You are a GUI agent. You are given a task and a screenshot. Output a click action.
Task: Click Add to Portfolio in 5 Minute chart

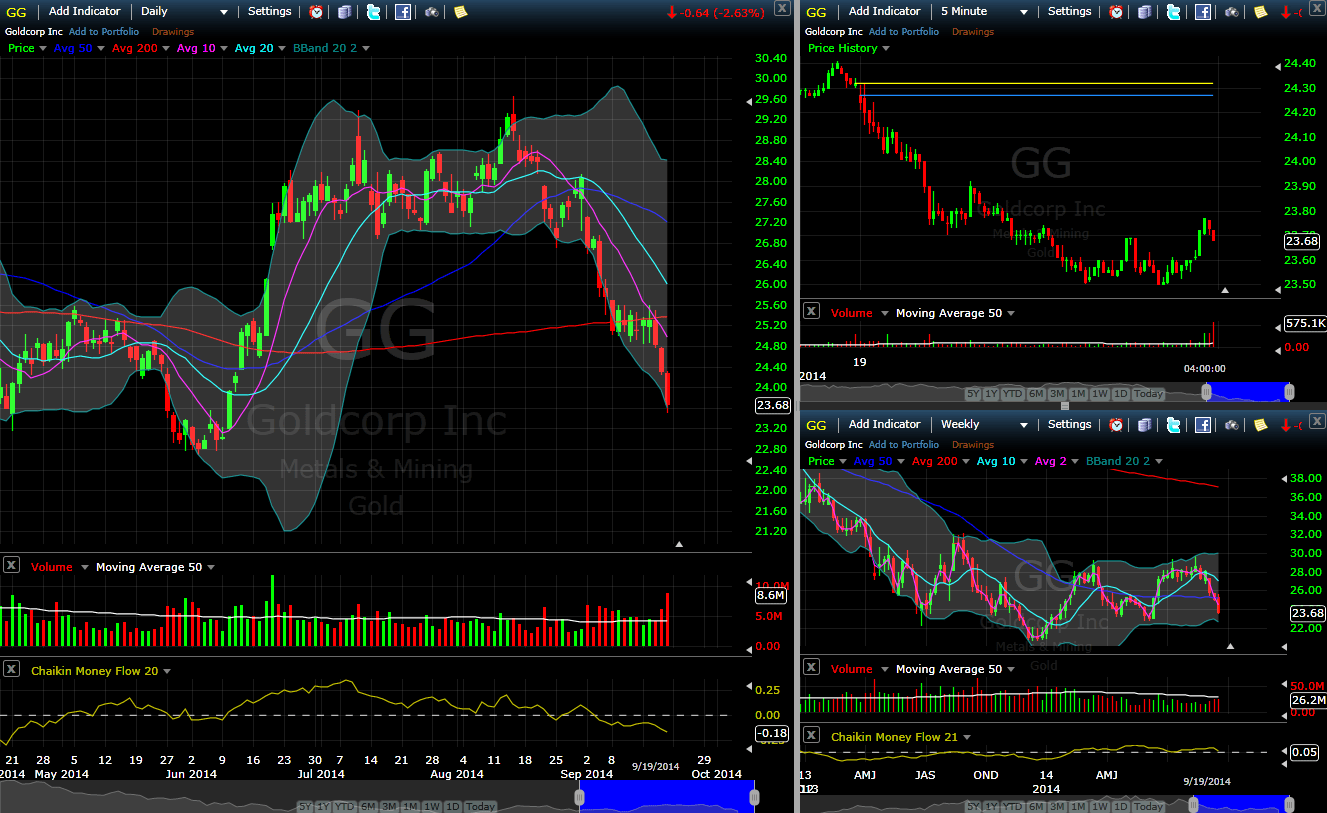904,32
